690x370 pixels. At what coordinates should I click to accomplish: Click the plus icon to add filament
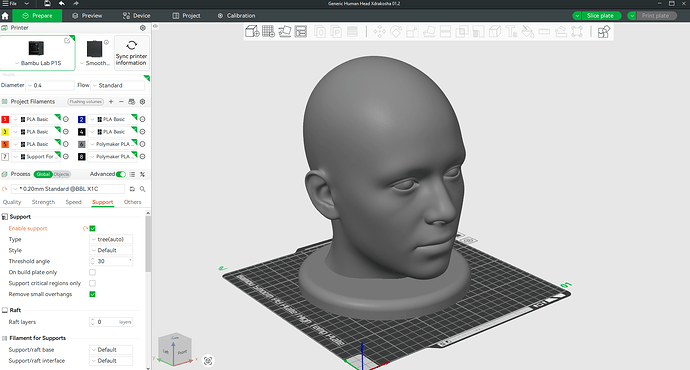click(111, 102)
